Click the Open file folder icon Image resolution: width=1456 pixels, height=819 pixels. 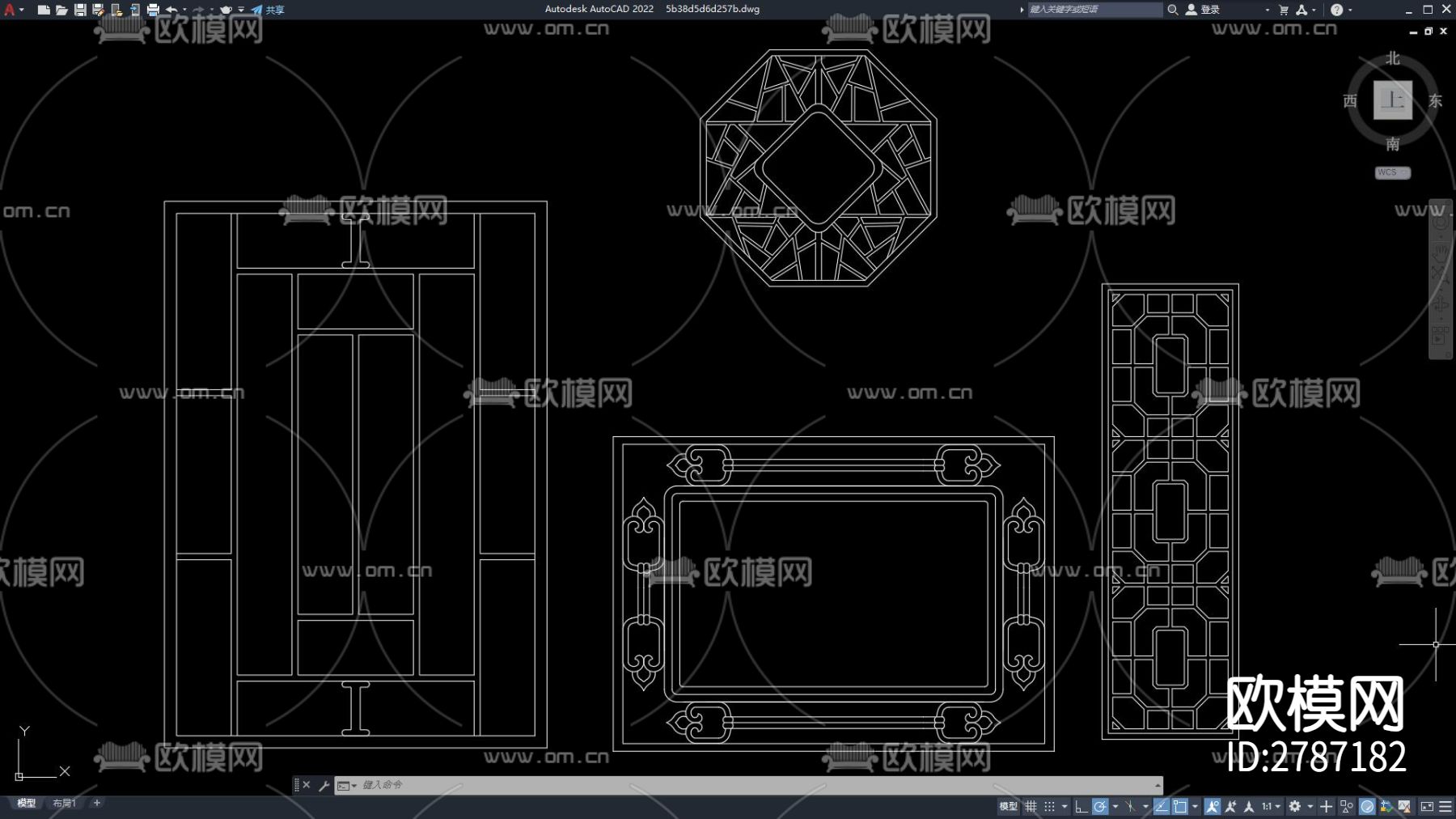pos(61,10)
